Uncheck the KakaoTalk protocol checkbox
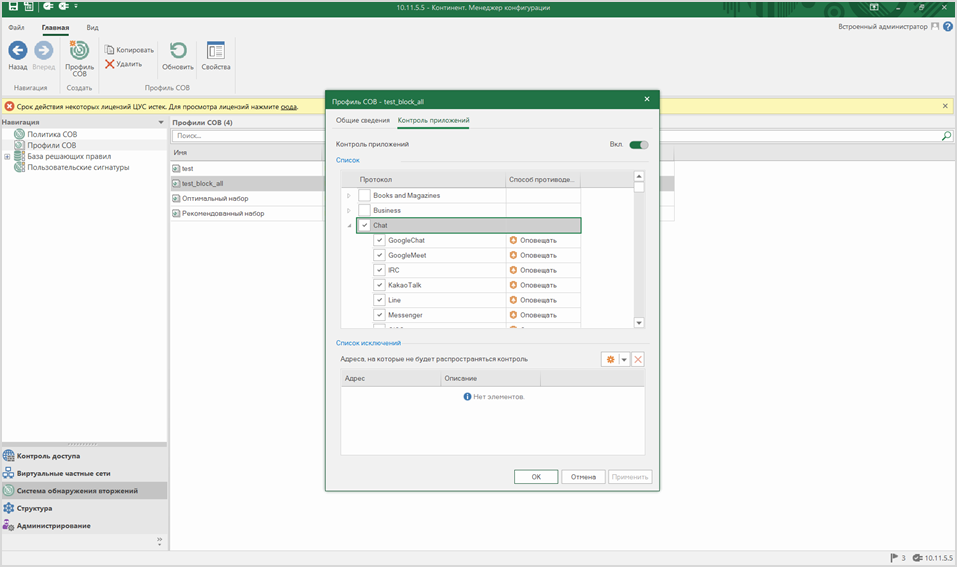957x567 pixels. click(379, 286)
